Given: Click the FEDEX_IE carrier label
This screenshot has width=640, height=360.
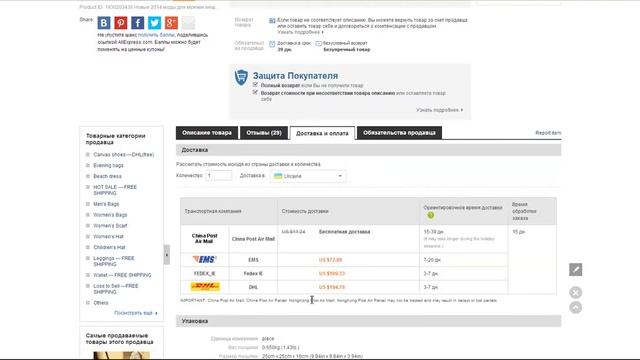Looking at the screenshot, I should (x=204, y=273).
